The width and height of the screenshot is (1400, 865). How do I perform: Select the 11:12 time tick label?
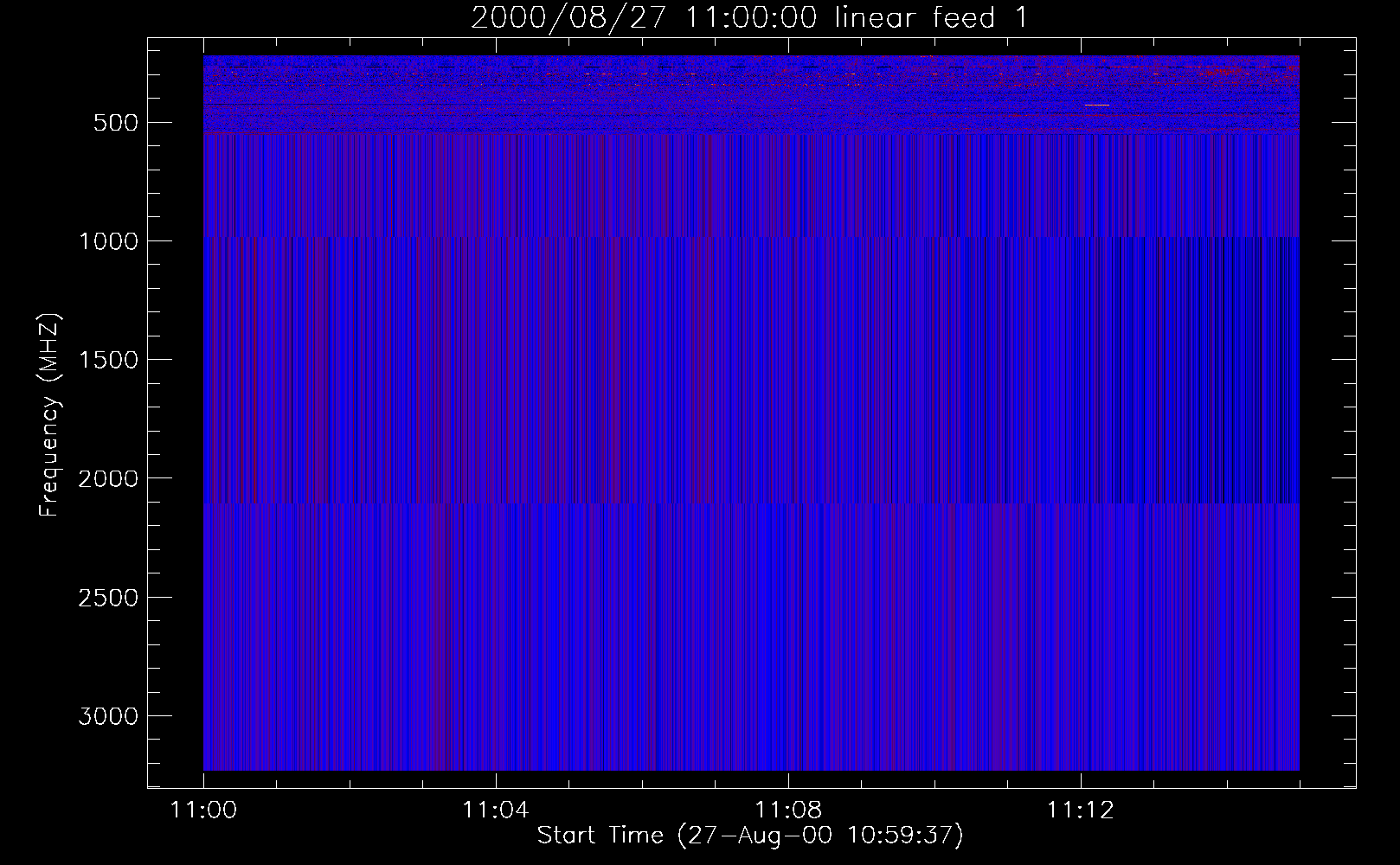click(1080, 811)
